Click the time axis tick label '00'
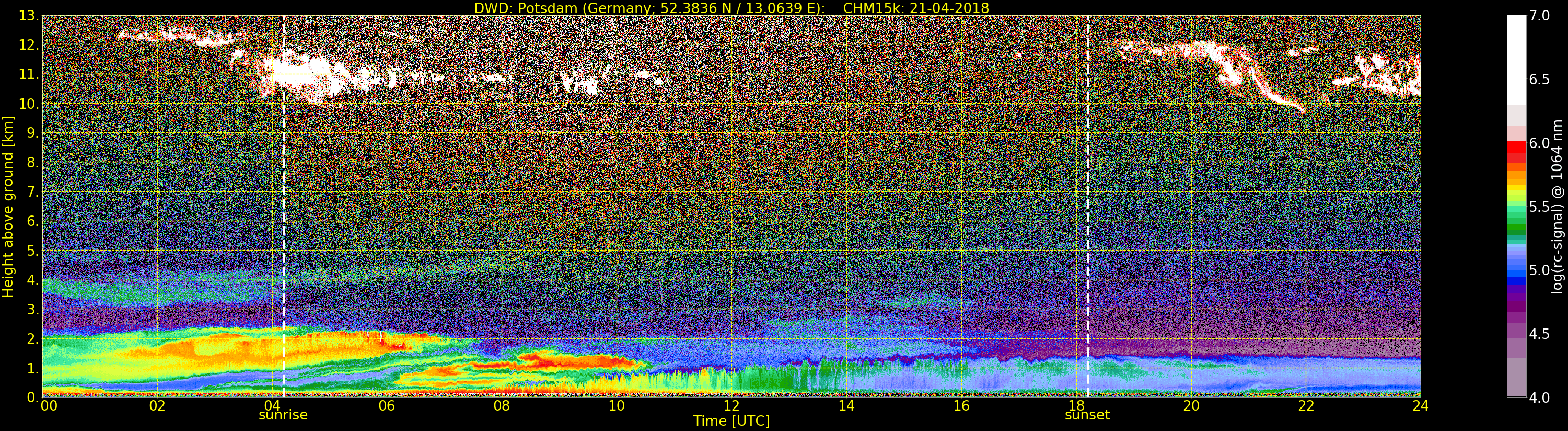 click(49, 406)
